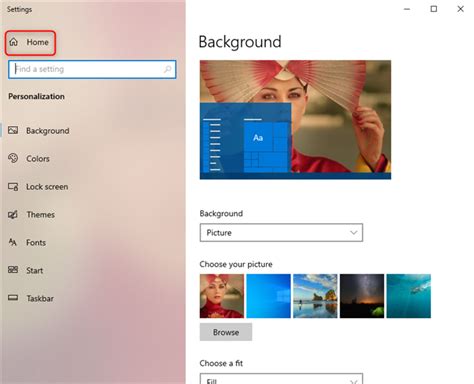Maximize the Settings window
This screenshot has height=384, width=474.
[434, 9]
